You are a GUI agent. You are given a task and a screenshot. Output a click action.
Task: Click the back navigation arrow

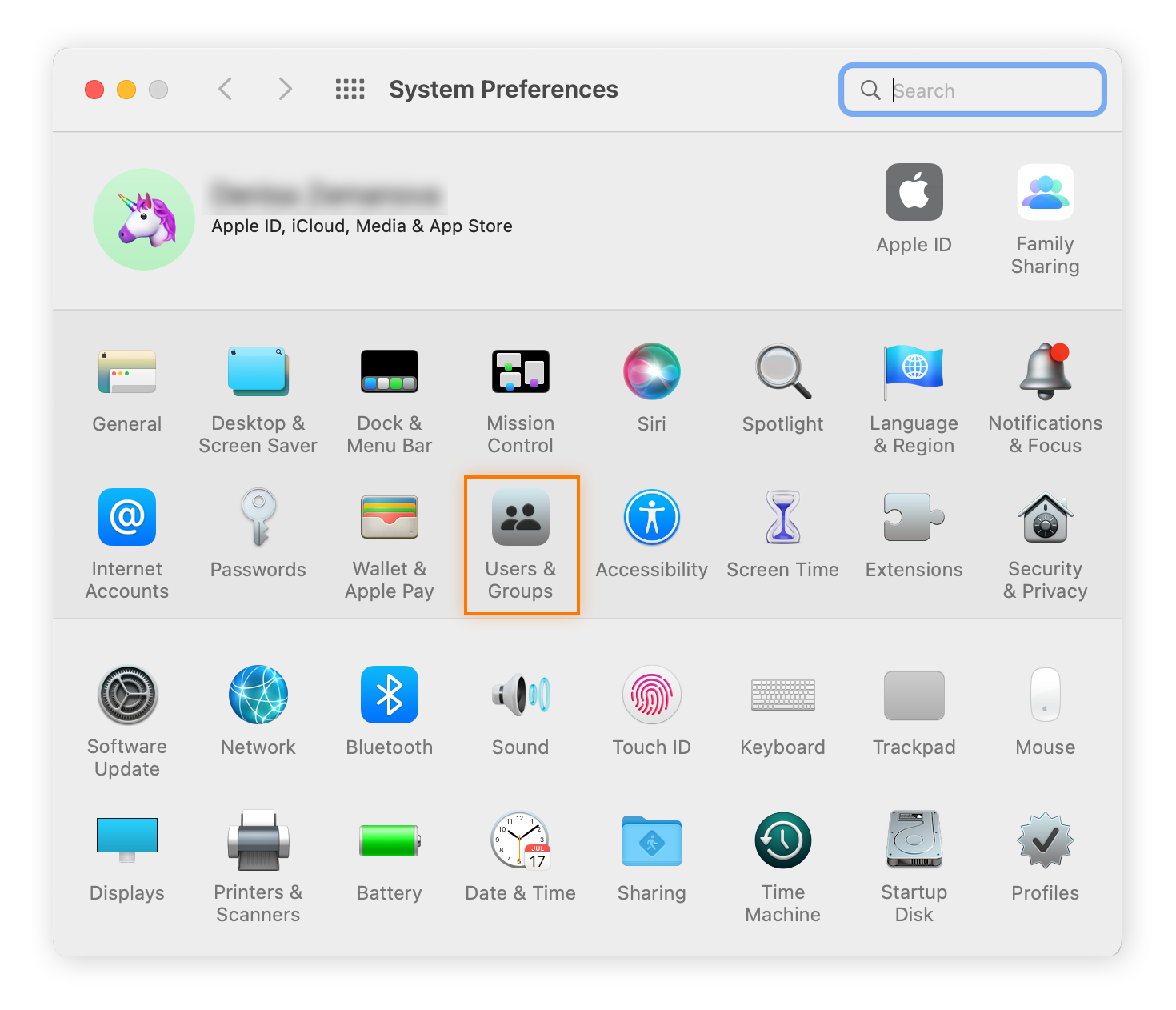[x=225, y=89]
